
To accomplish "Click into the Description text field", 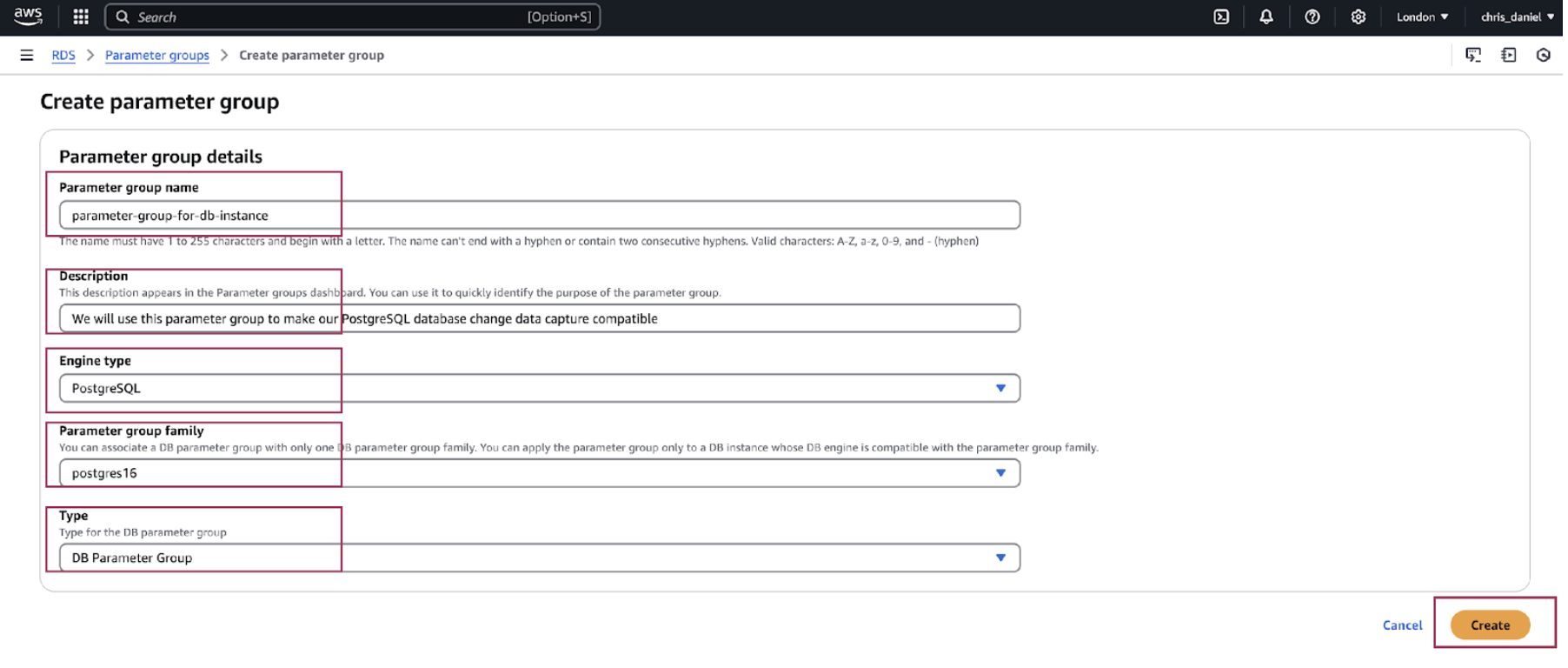I will click(x=540, y=318).
